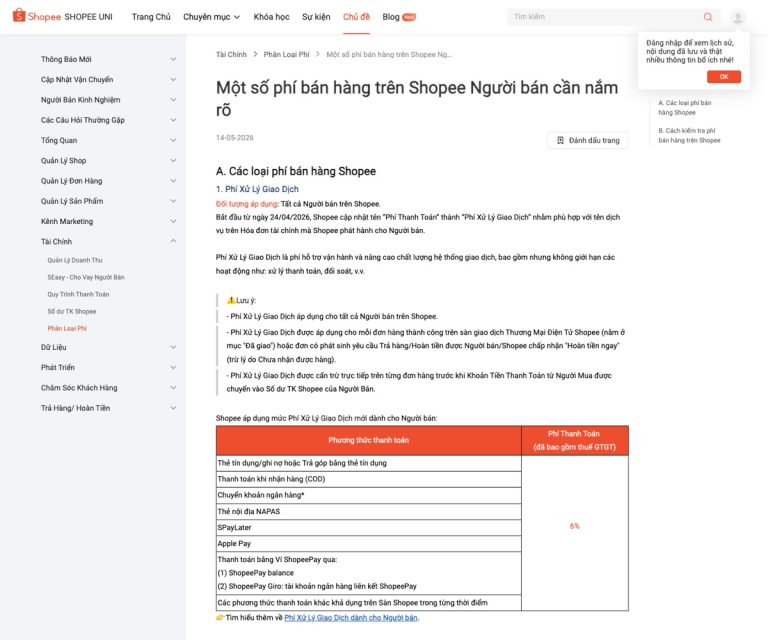The width and height of the screenshot is (768, 640).
Task: Click the Apple Pay table row
Action: pyautogui.click(x=368, y=544)
